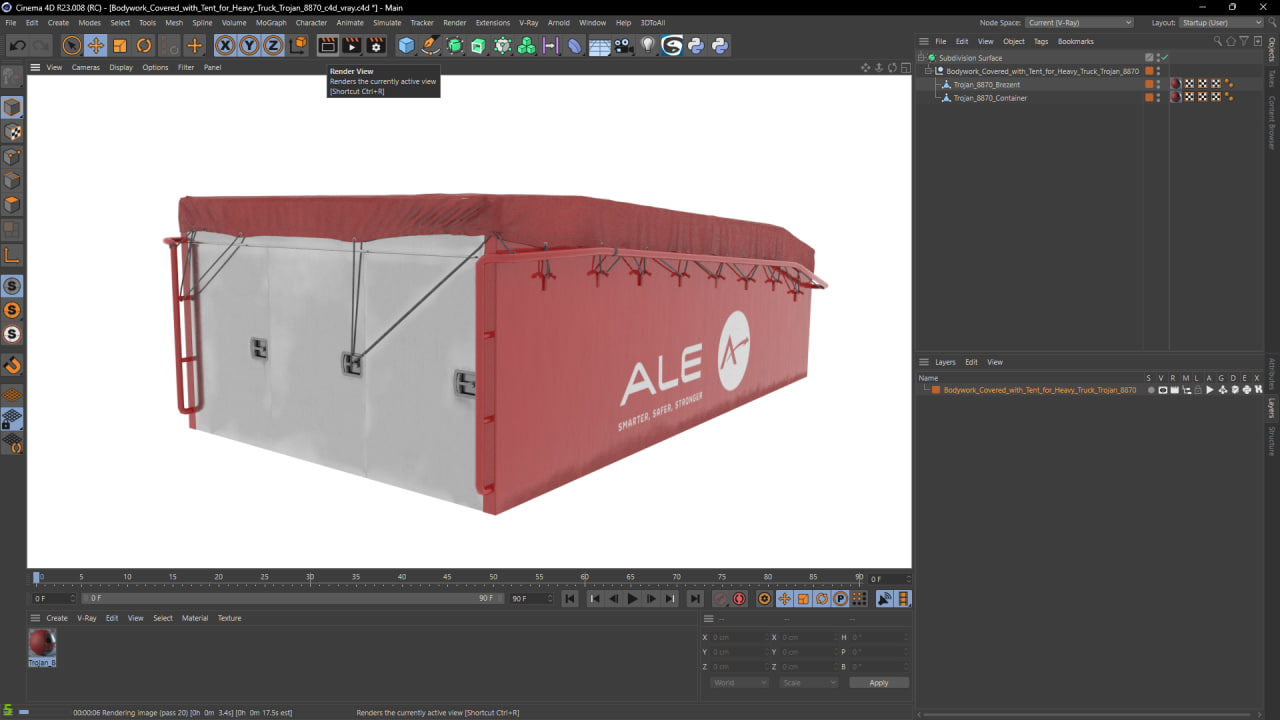Open the coordinates panel hamburger menu

click(708, 618)
